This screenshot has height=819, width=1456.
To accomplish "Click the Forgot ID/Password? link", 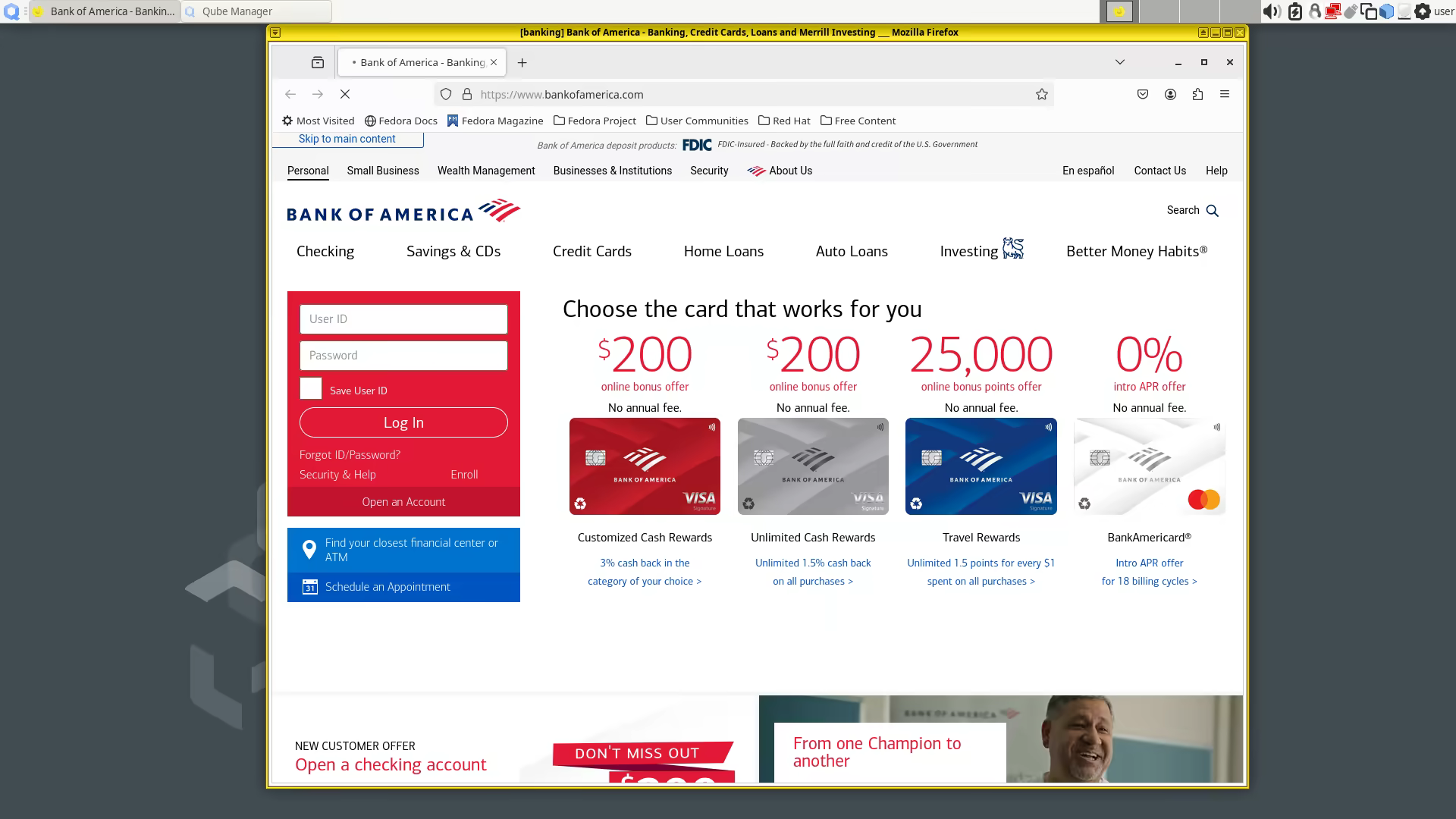I will tap(350, 455).
